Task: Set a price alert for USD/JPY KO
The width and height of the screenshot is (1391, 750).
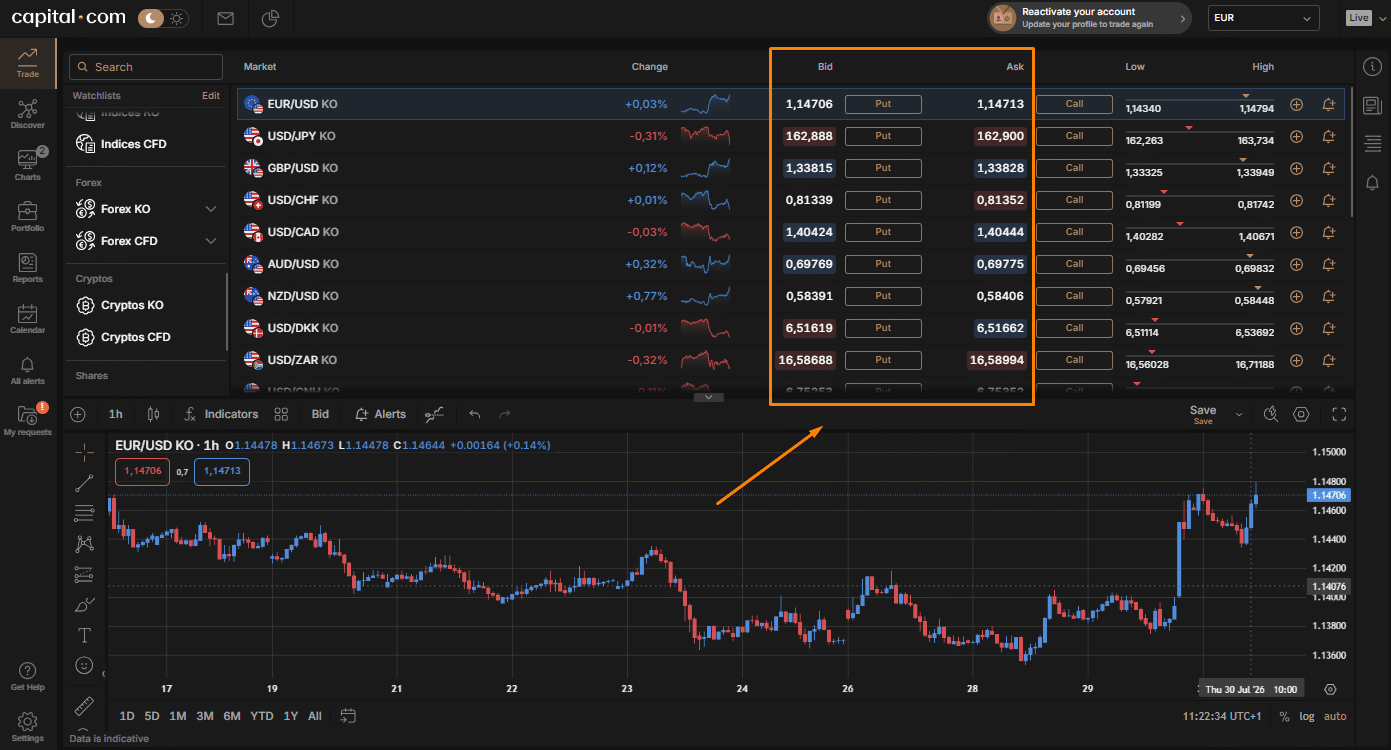Action: (x=1329, y=136)
